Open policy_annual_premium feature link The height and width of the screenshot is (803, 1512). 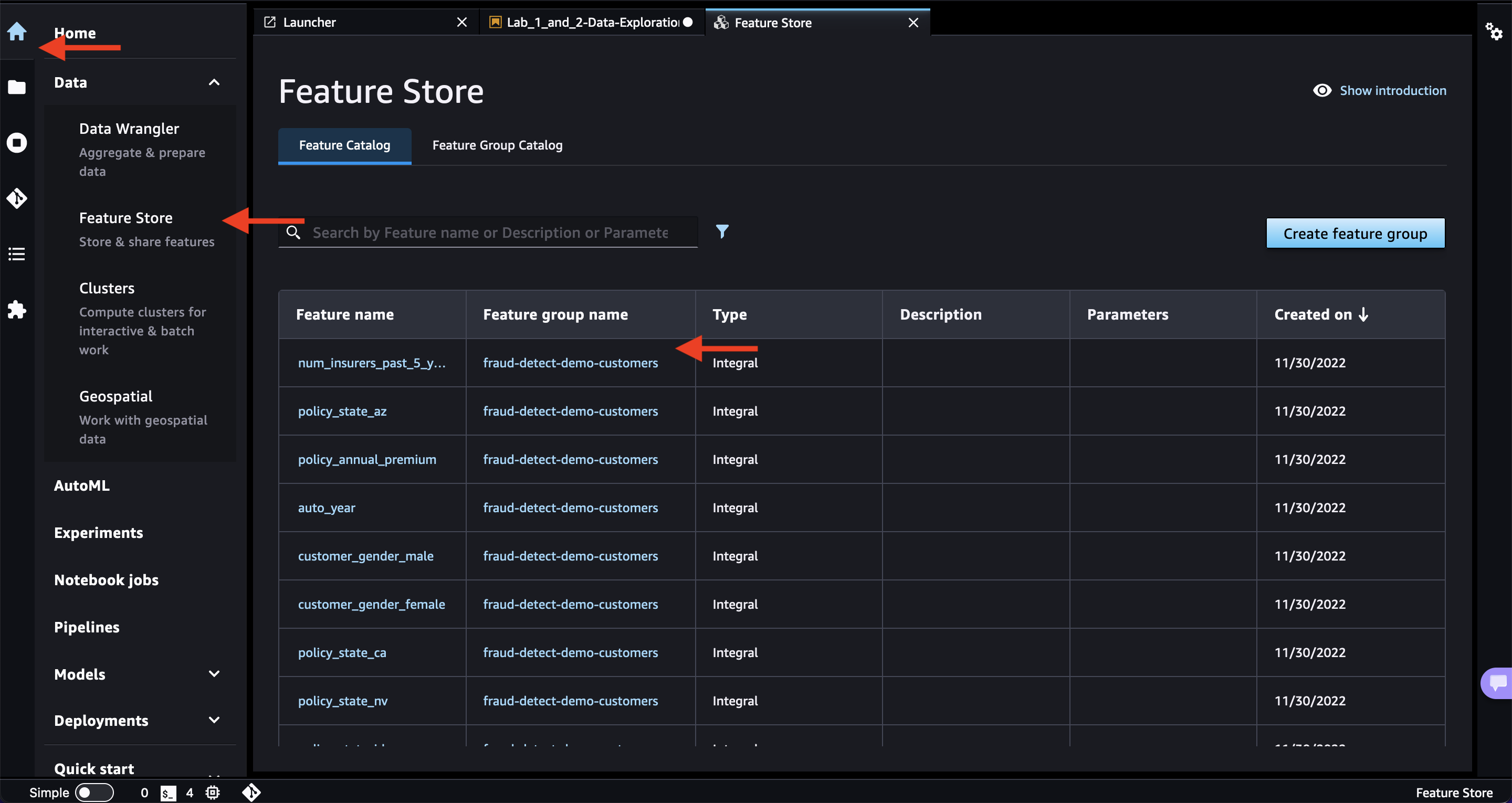point(367,459)
